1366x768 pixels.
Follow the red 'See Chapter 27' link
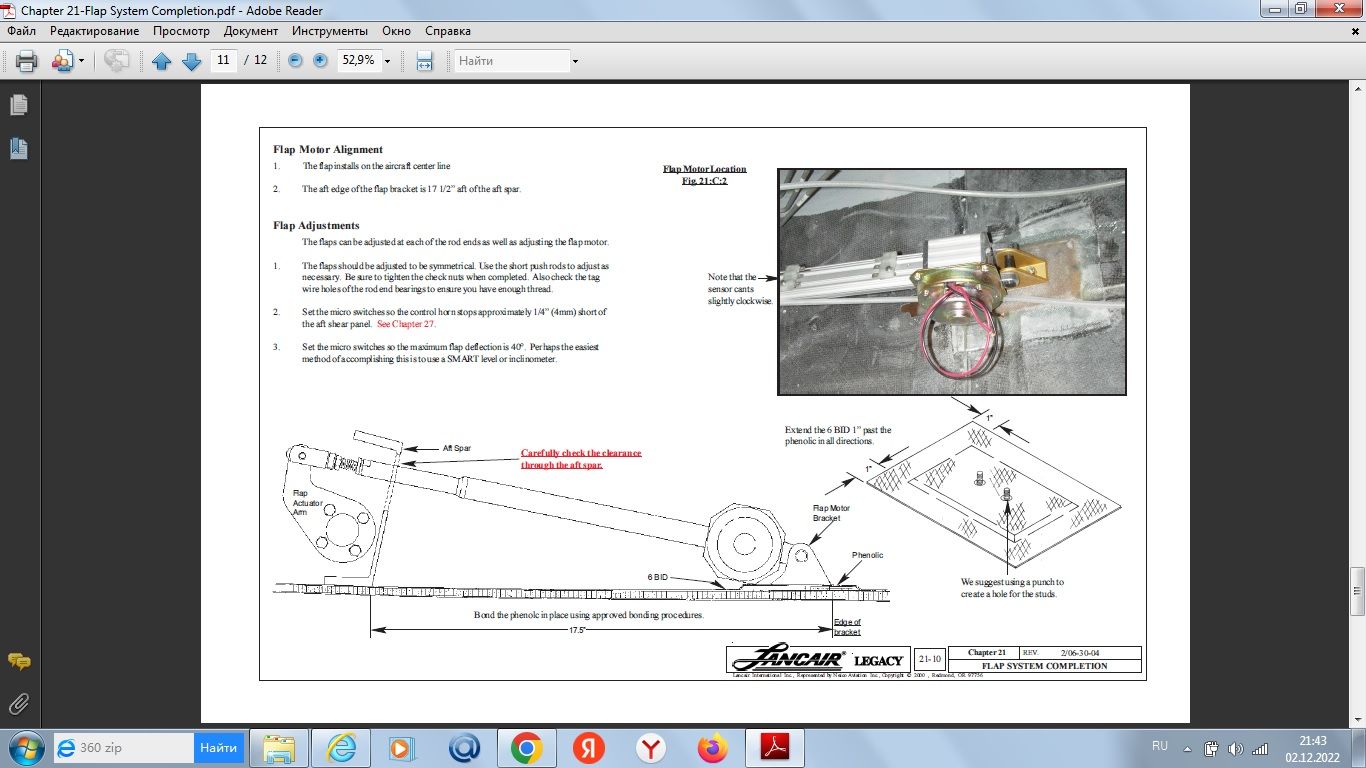pos(407,324)
